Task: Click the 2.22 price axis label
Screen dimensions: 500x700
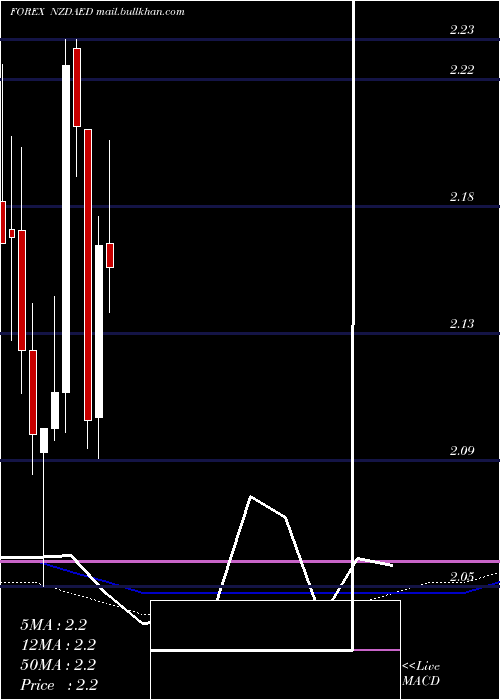Action: (462, 70)
